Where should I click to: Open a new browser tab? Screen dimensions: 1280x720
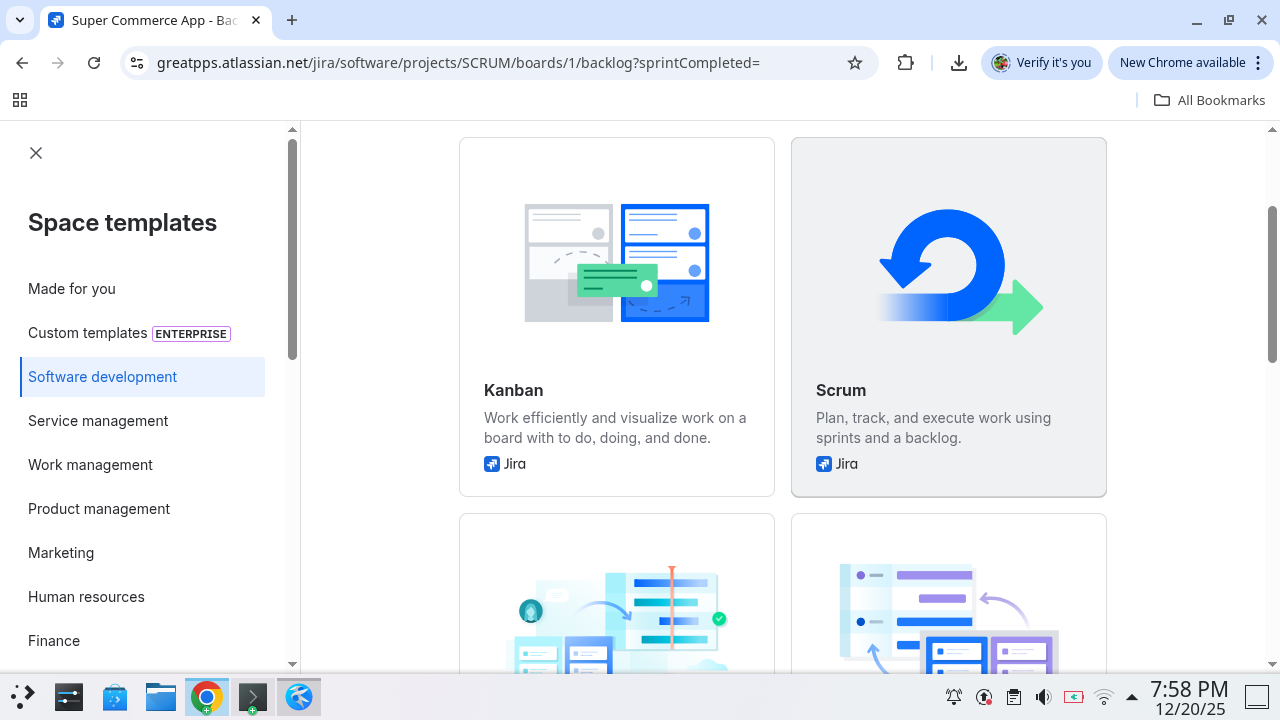tap(292, 20)
